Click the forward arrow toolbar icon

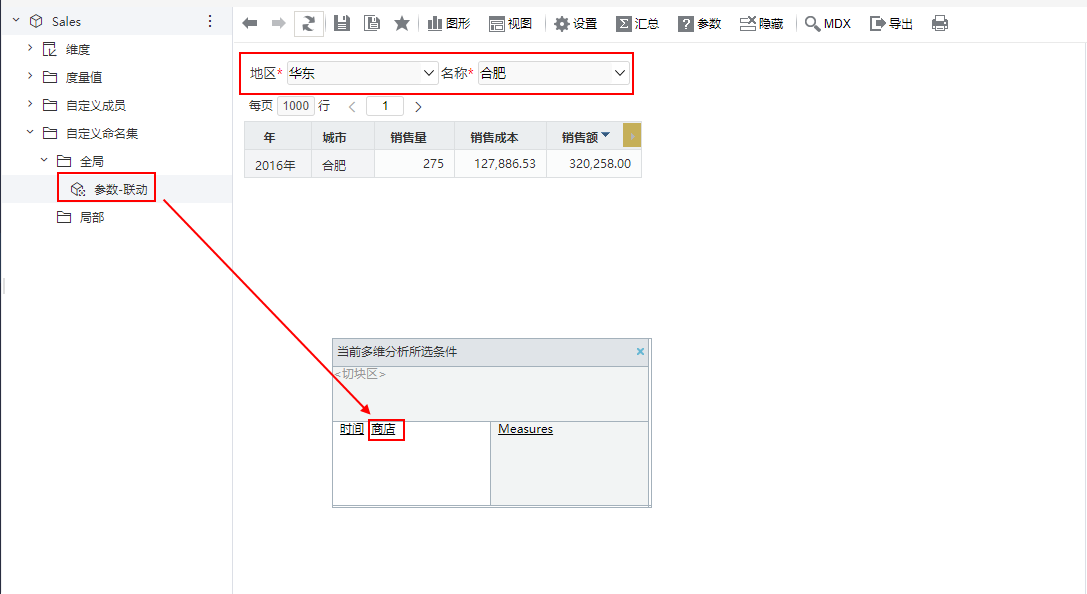click(279, 24)
